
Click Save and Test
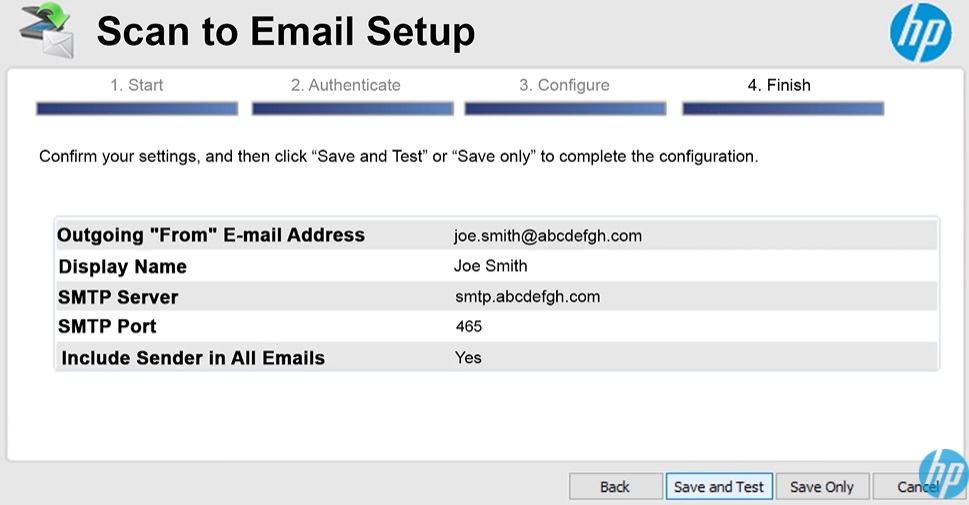pos(719,487)
